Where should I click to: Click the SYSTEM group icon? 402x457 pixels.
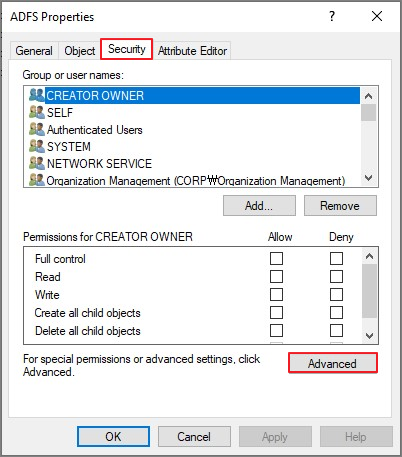point(36,146)
